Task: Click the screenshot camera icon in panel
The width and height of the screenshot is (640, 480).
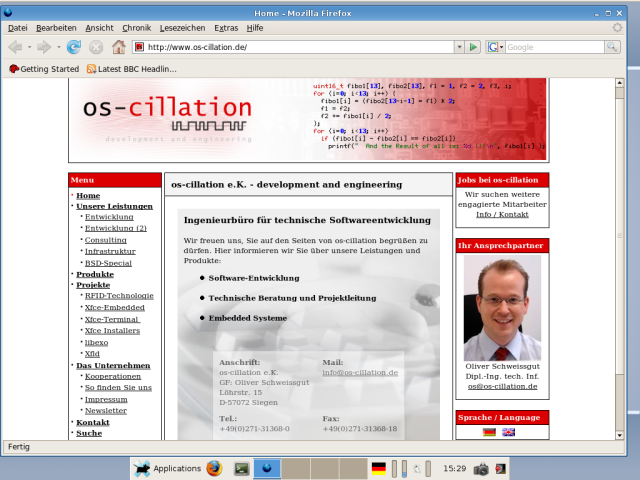Action: click(481, 469)
